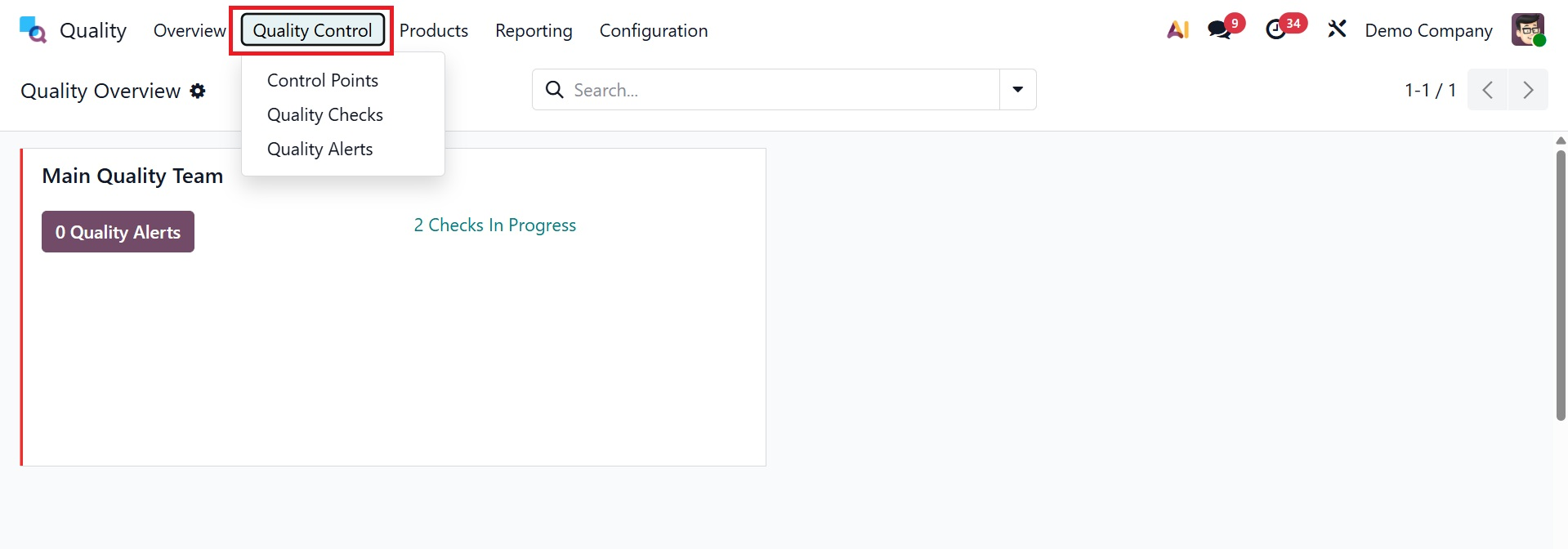Open the Products menu

coord(434,30)
